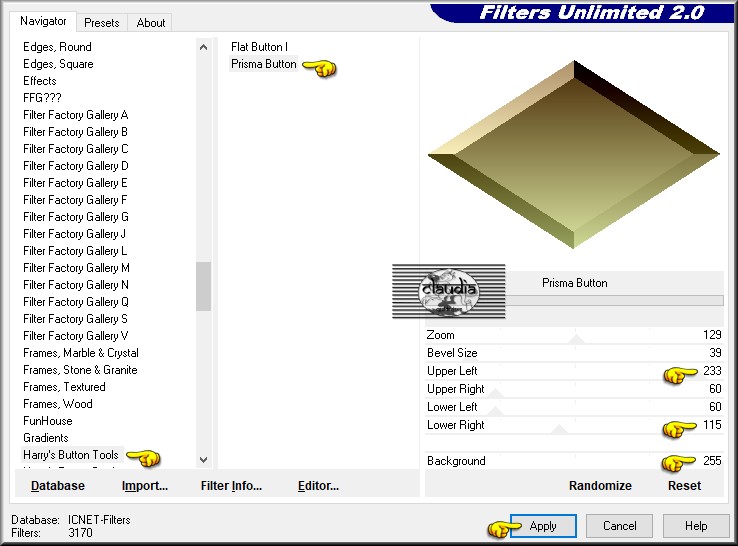
Task: Choose the Prisma Button filter
Action: click(x=264, y=64)
